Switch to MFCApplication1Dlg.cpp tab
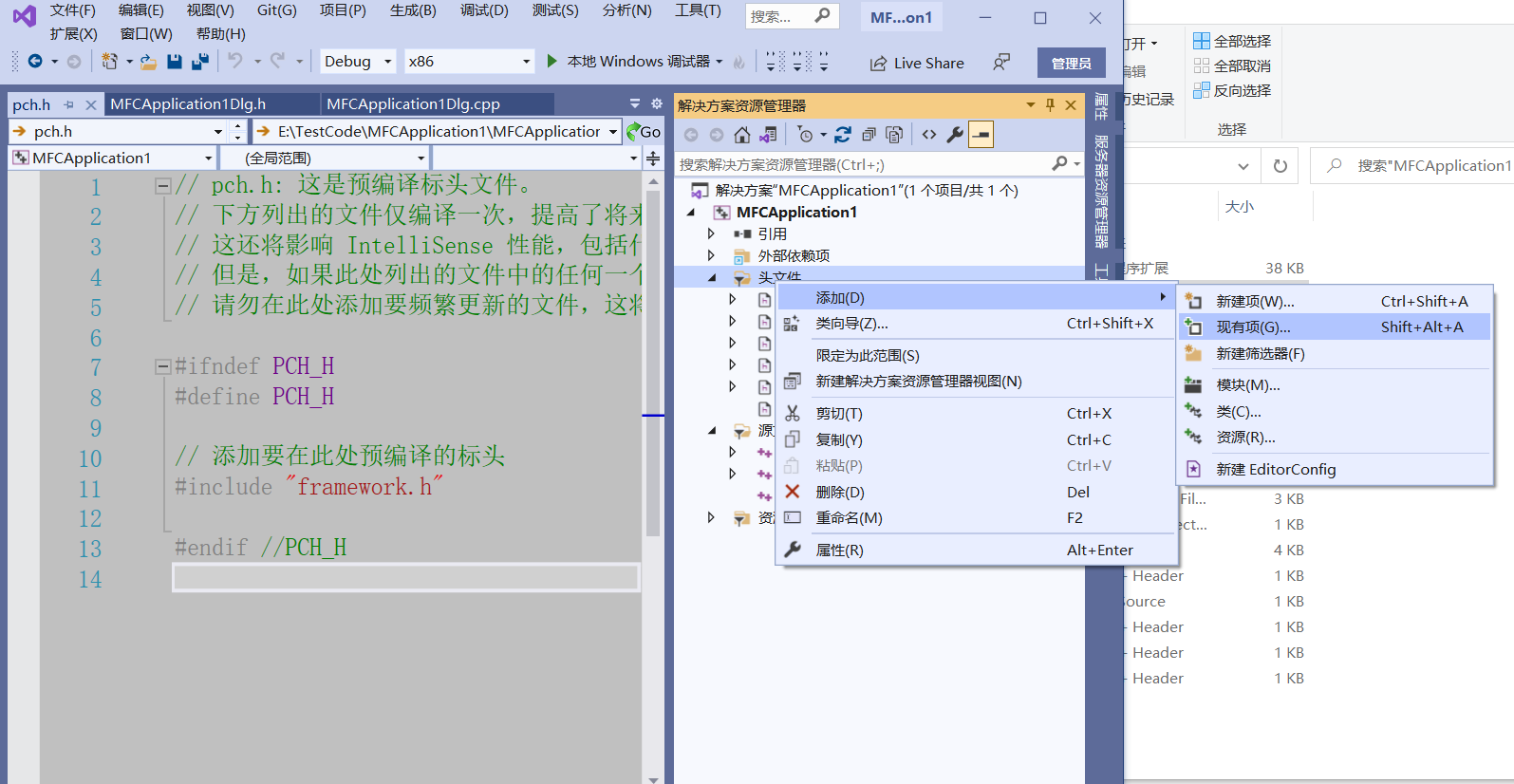Image resolution: width=1514 pixels, height=784 pixels. click(413, 104)
